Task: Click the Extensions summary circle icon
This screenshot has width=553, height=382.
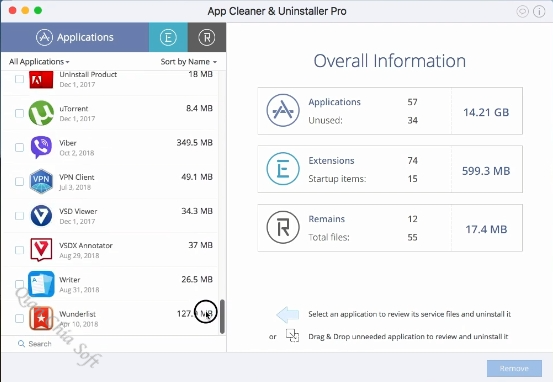Action: coord(283,169)
